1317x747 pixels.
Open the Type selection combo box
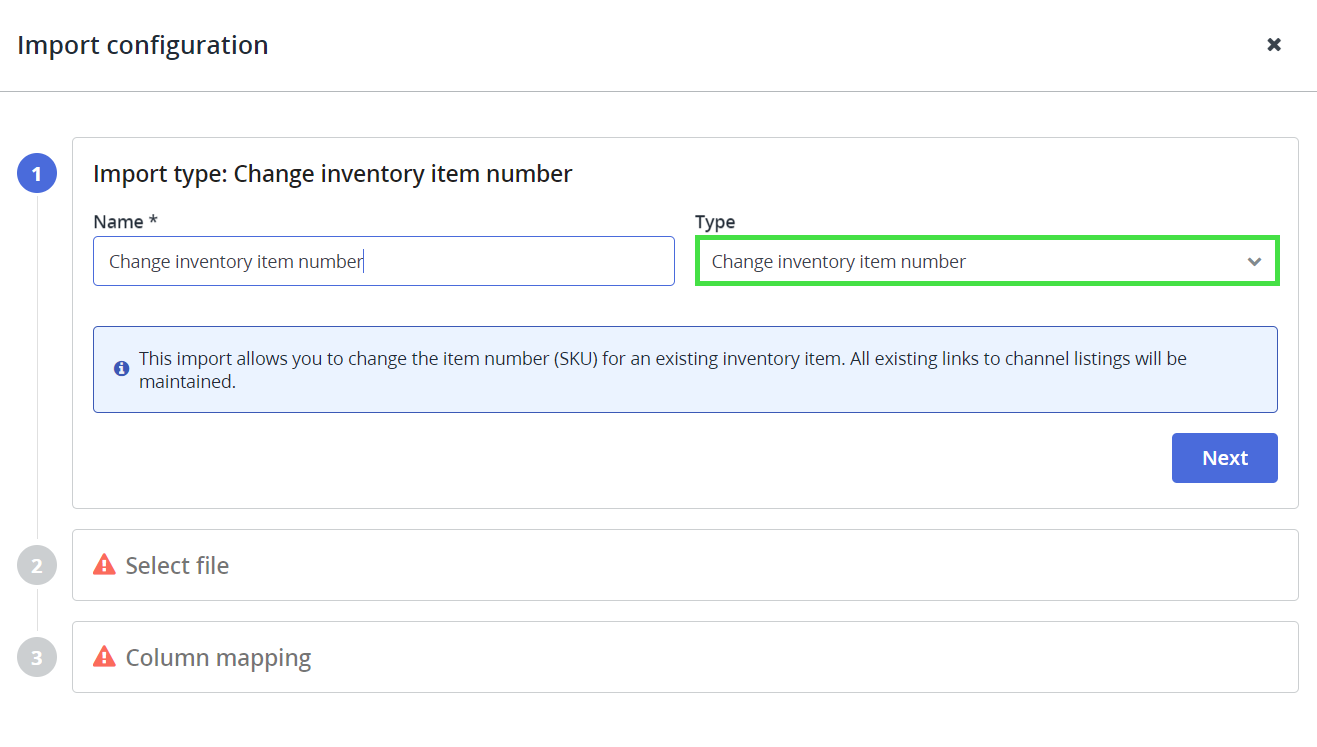(987, 262)
